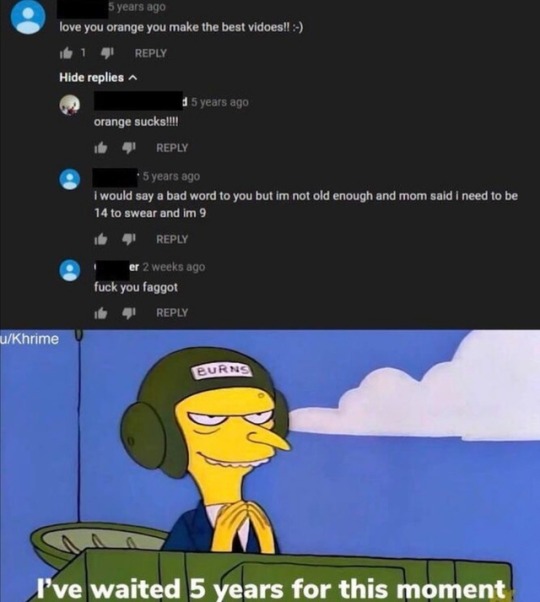Dislike the 'orange sucks!!!!' reply
Image resolution: width=540 pixels, height=602 pixels.
[129, 148]
